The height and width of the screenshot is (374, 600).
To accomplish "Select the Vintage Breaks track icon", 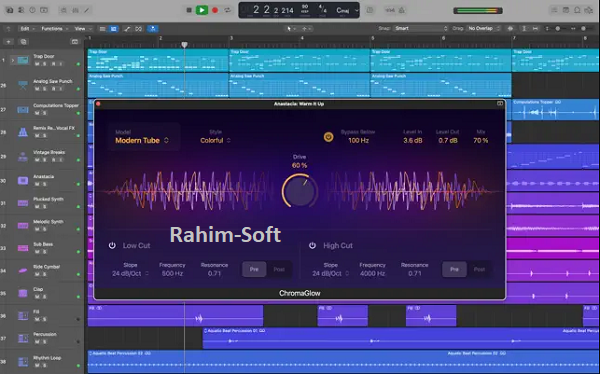I will [x=23, y=157].
